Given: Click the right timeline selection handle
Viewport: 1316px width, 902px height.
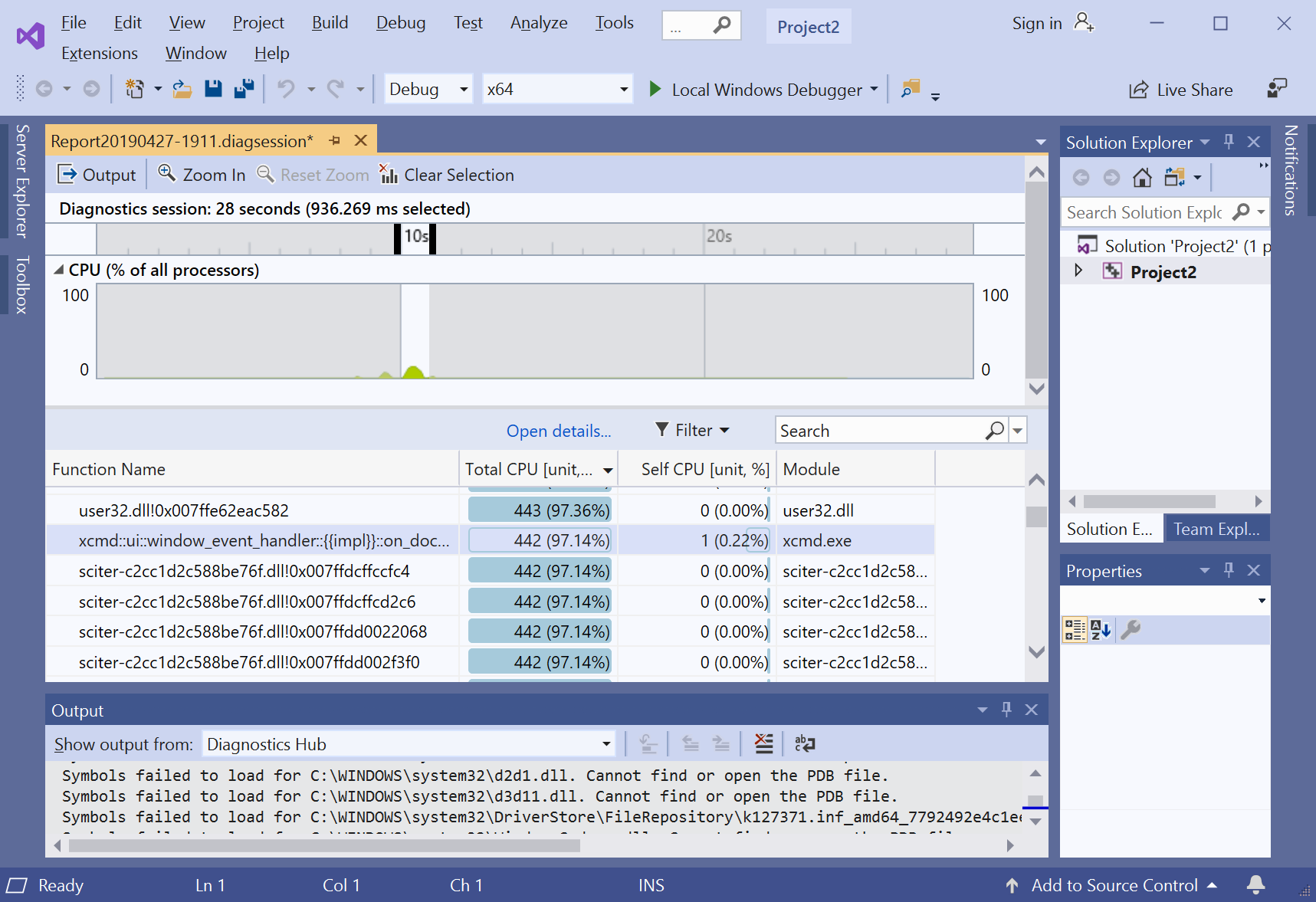Looking at the screenshot, I should (432, 239).
